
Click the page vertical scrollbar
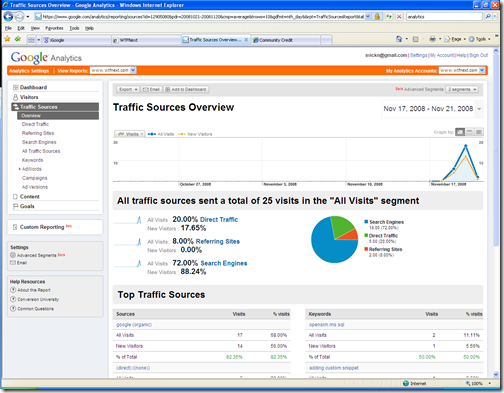pyautogui.click(x=496, y=213)
